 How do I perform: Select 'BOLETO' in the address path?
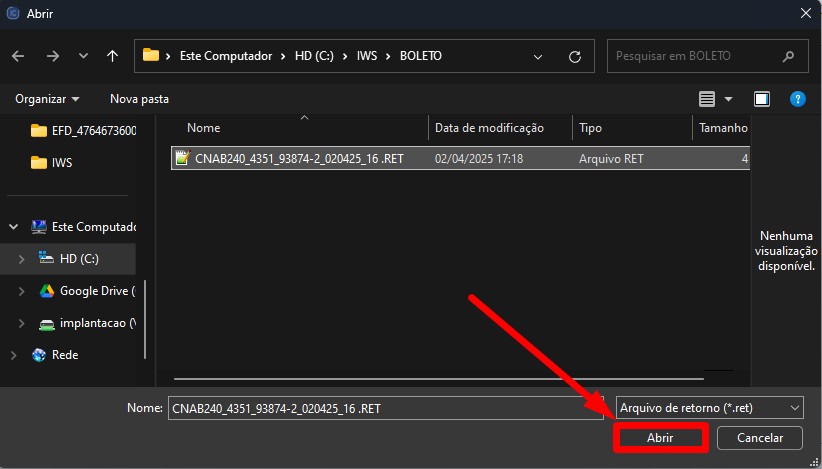[x=420, y=56]
